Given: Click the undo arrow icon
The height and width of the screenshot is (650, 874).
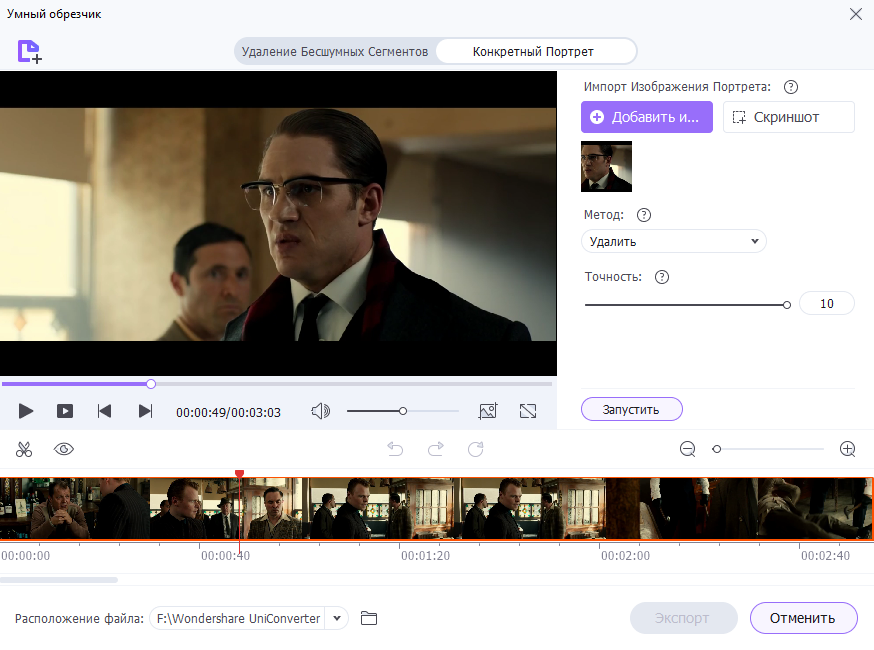Looking at the screenshot, I should (395, 449).
